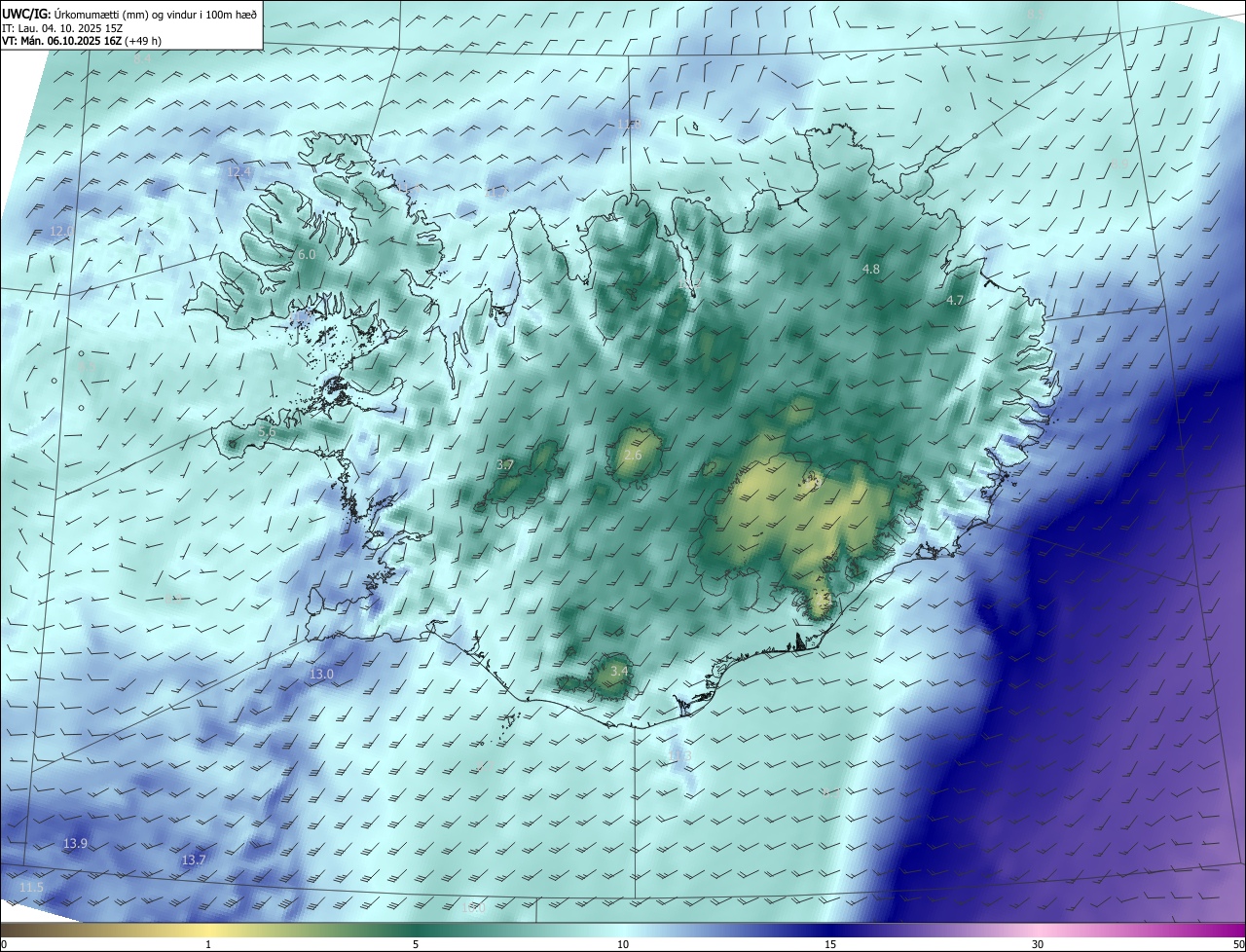Click the 0 tick on the color scale
Image resolution: width=1246 pixels, height=952 pixels.
click(4, 944)
